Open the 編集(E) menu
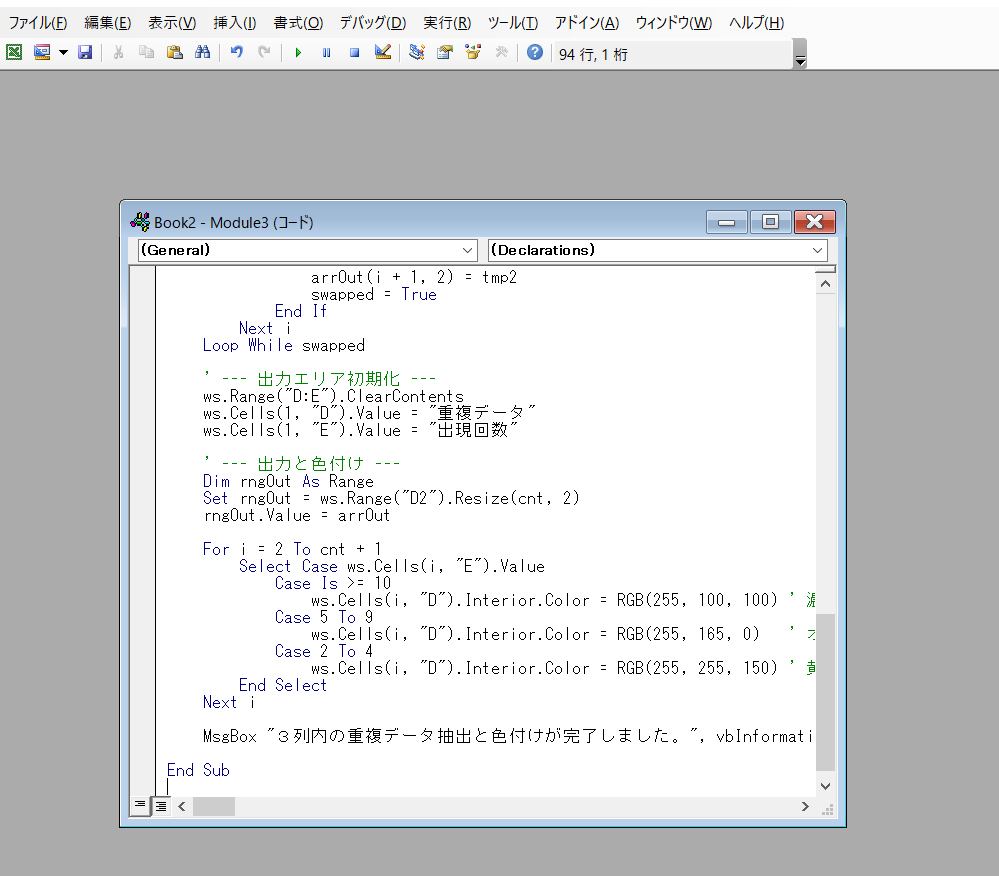This screenshot has height=876, width=999. [x=108, y=23]
